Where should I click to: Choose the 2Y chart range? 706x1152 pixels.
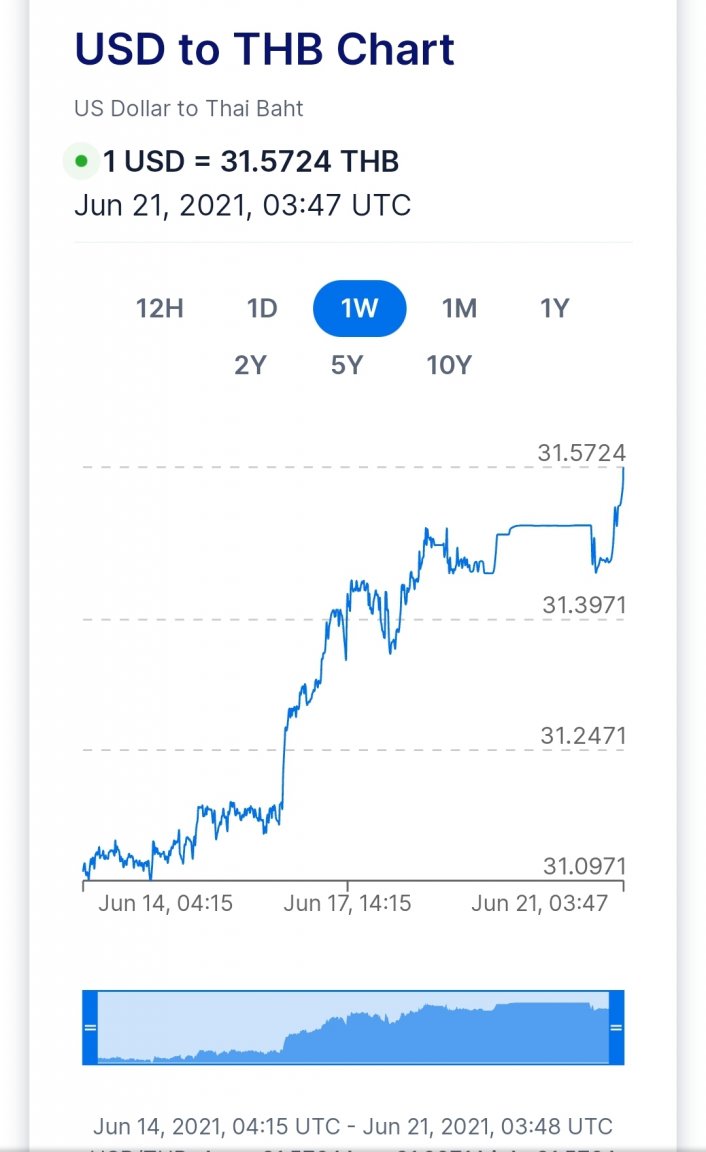[x=251, y=365]
